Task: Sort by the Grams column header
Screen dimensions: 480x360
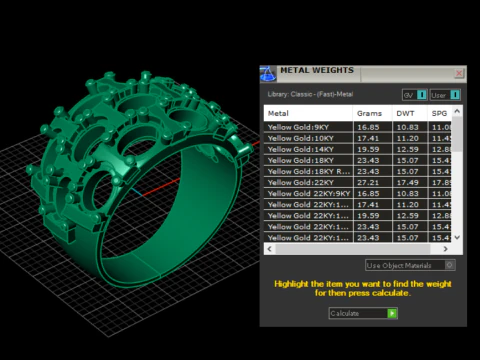Action: click(x=373, y=113)
